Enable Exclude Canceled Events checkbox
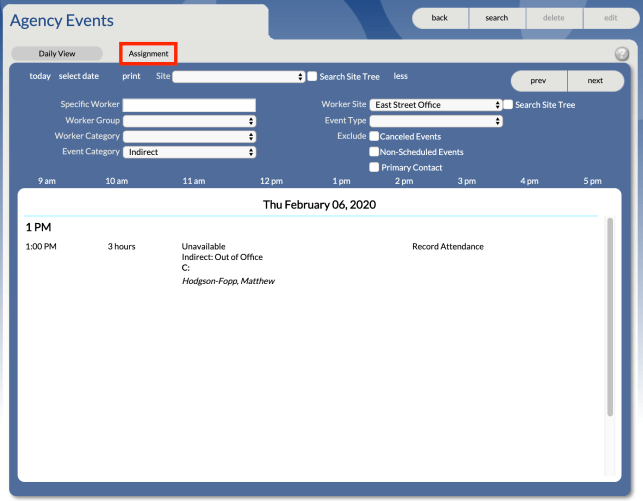 coord(374,136)
